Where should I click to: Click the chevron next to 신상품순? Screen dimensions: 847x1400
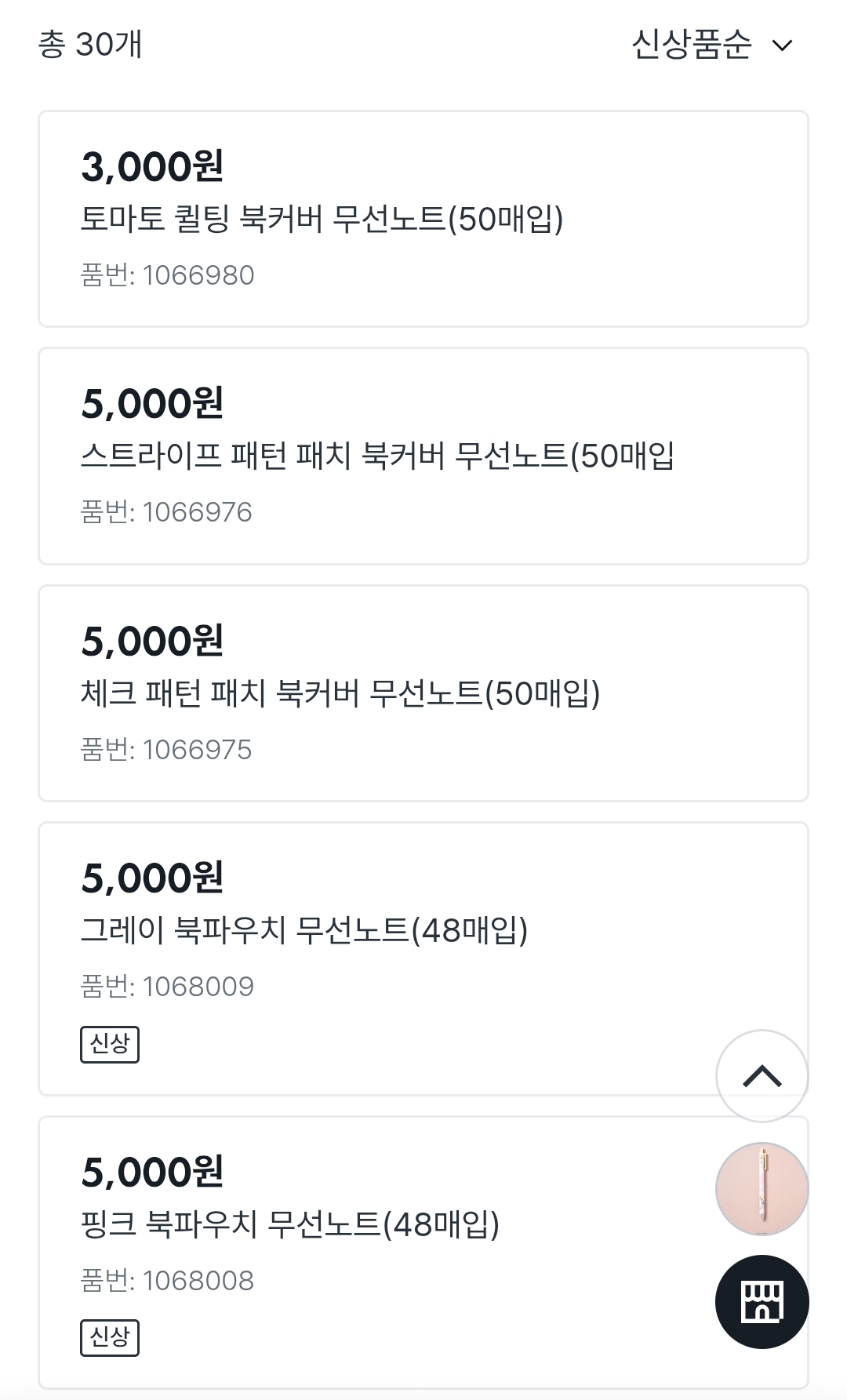pos(783,45)
